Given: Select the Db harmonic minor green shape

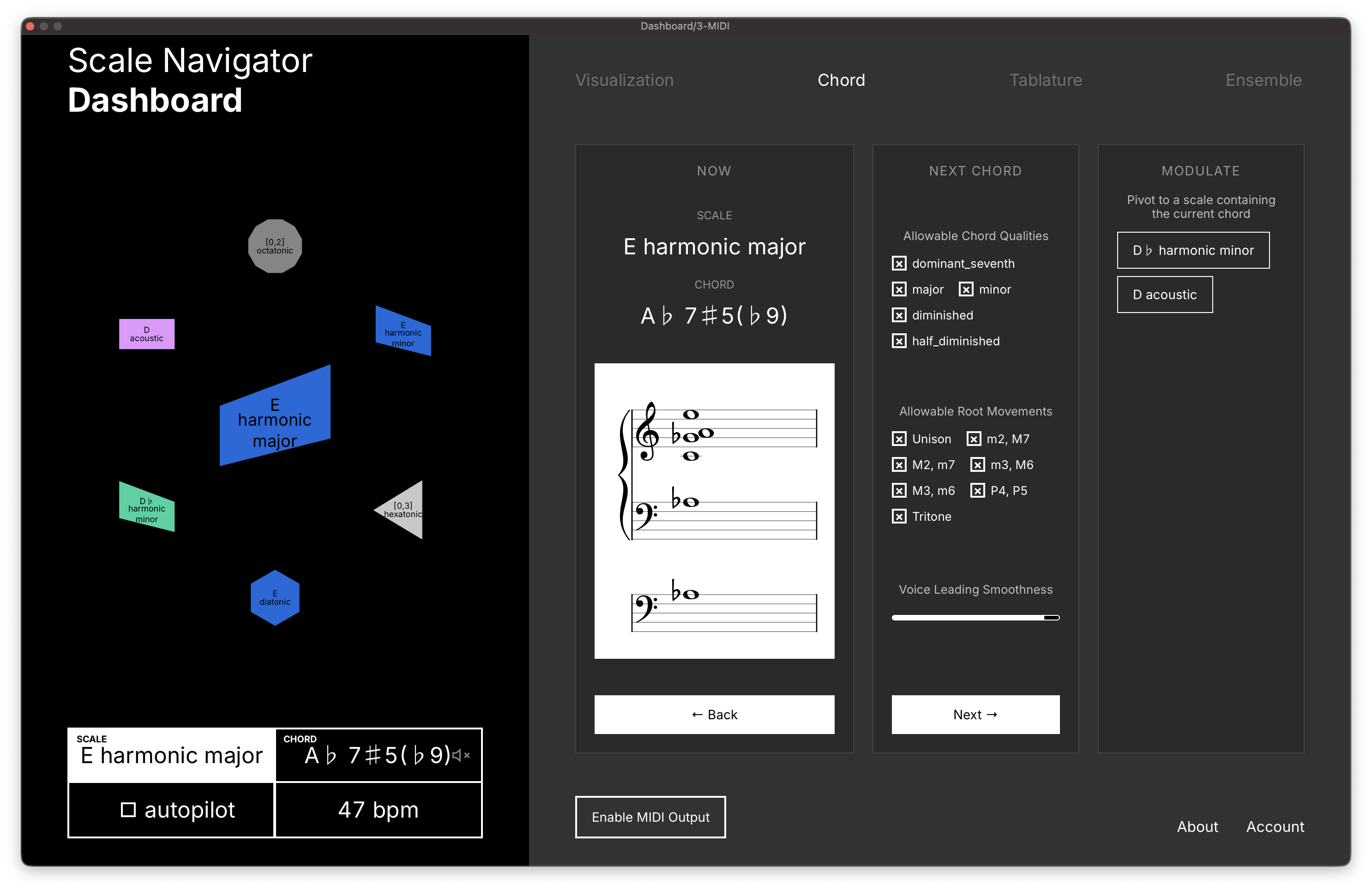Looking at the screenshot, I should pos(146,508).
